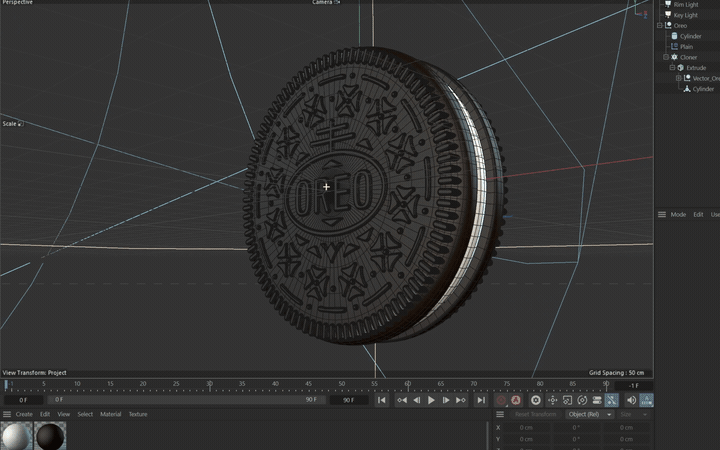Open the Mode menu
Viewport: 720px width, 450px height.
(x=678, y=214)
